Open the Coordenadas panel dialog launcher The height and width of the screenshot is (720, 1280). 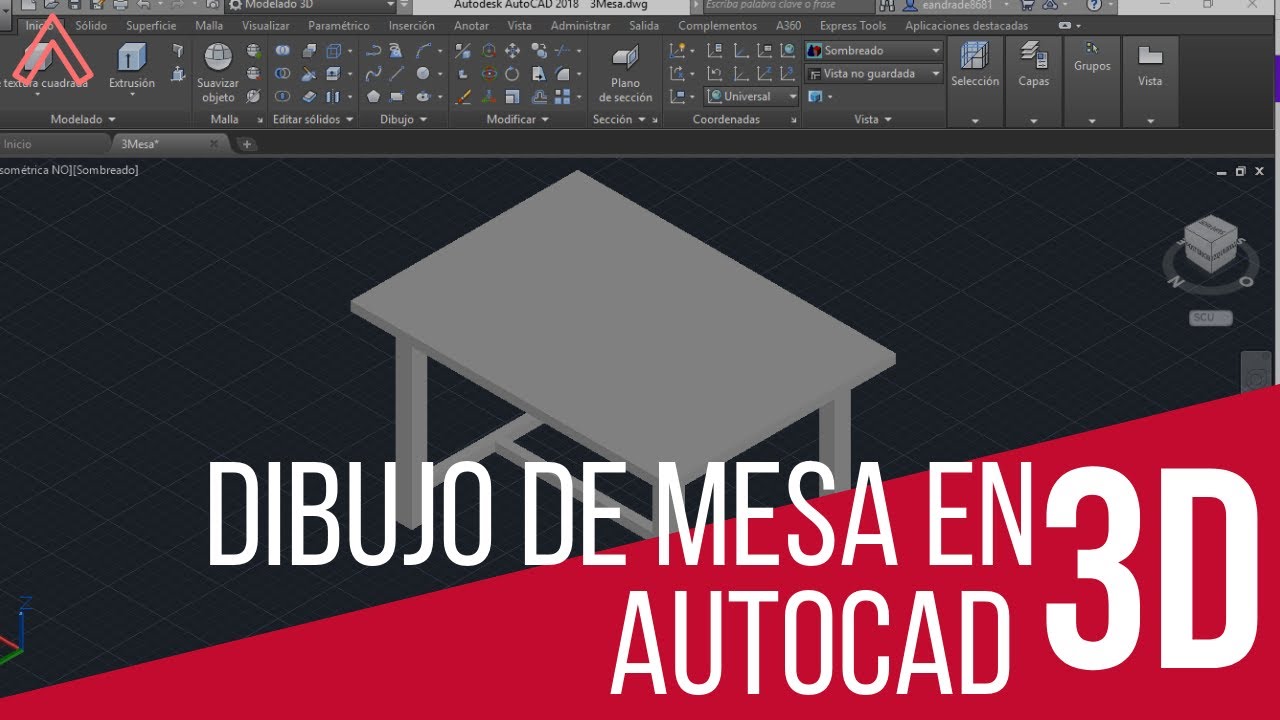(x=794, y=120)
